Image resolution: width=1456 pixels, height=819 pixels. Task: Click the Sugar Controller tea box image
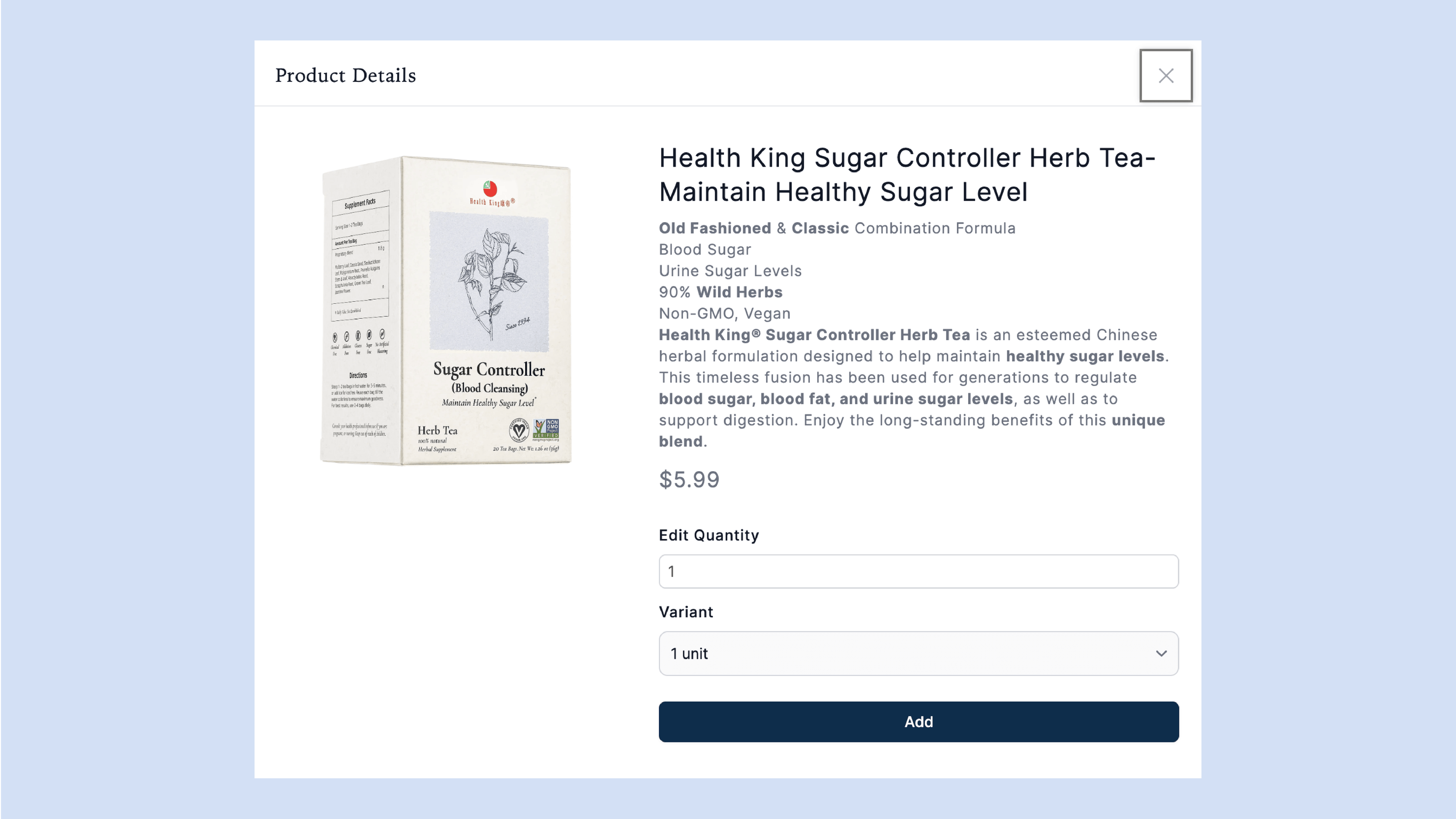coord(446,310)
